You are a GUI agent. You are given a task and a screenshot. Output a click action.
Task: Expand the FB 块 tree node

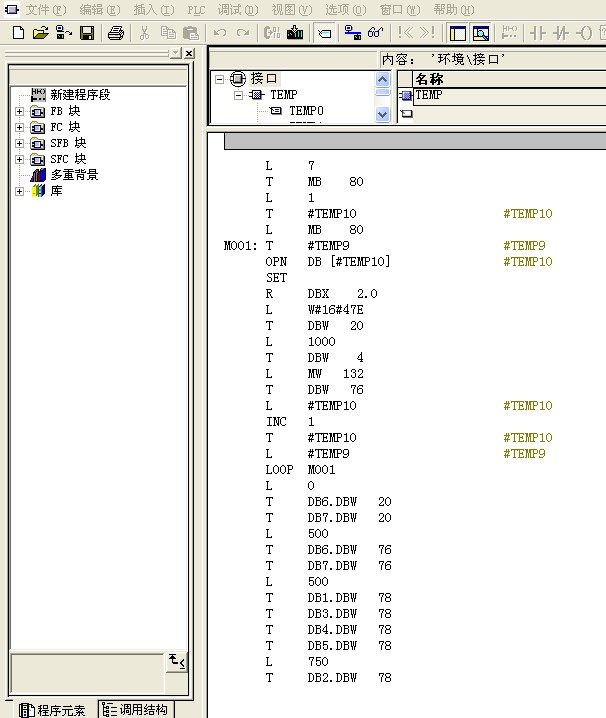19,112
